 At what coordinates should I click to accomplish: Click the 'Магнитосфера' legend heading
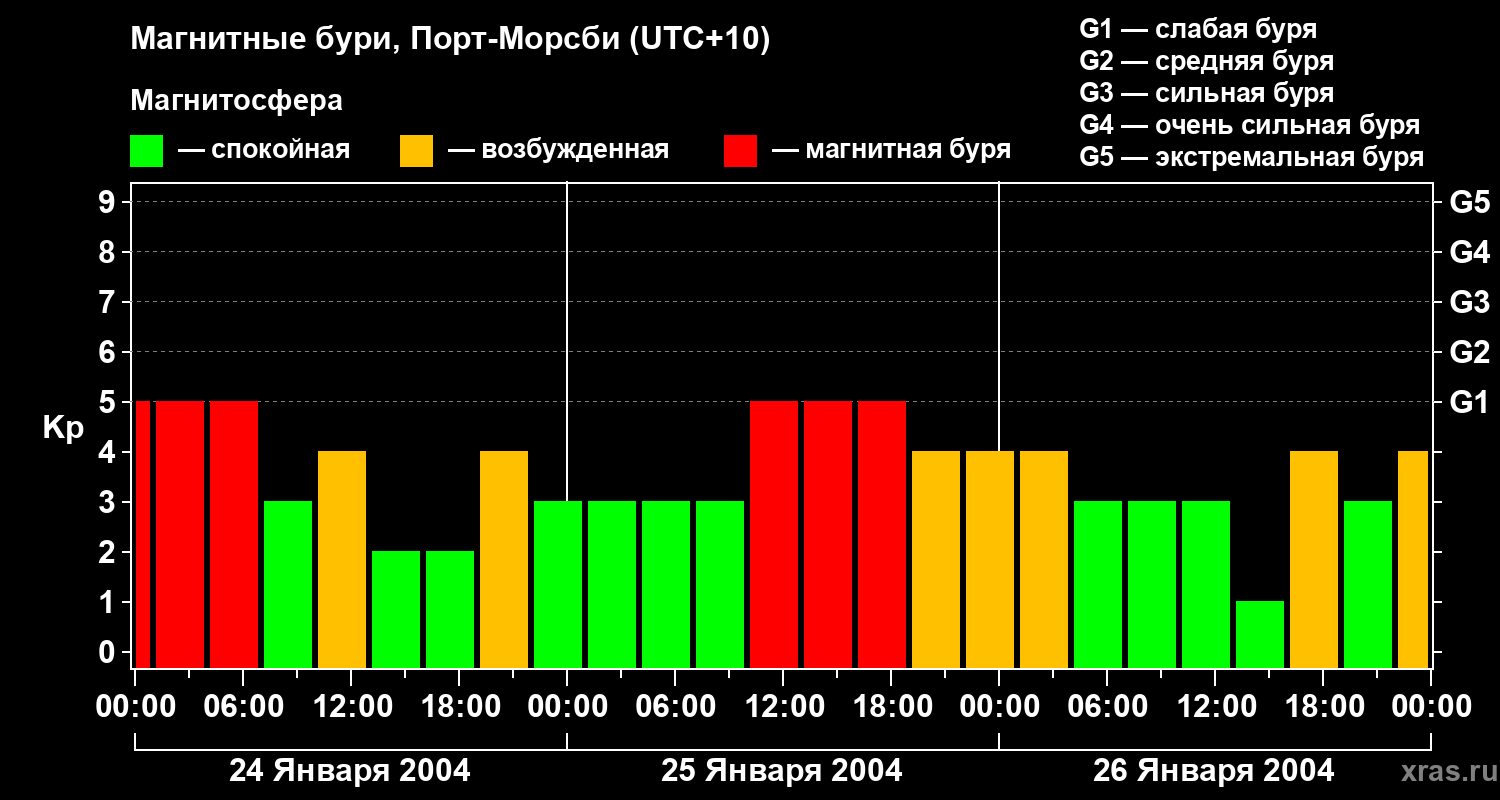[x=236, y=101]
